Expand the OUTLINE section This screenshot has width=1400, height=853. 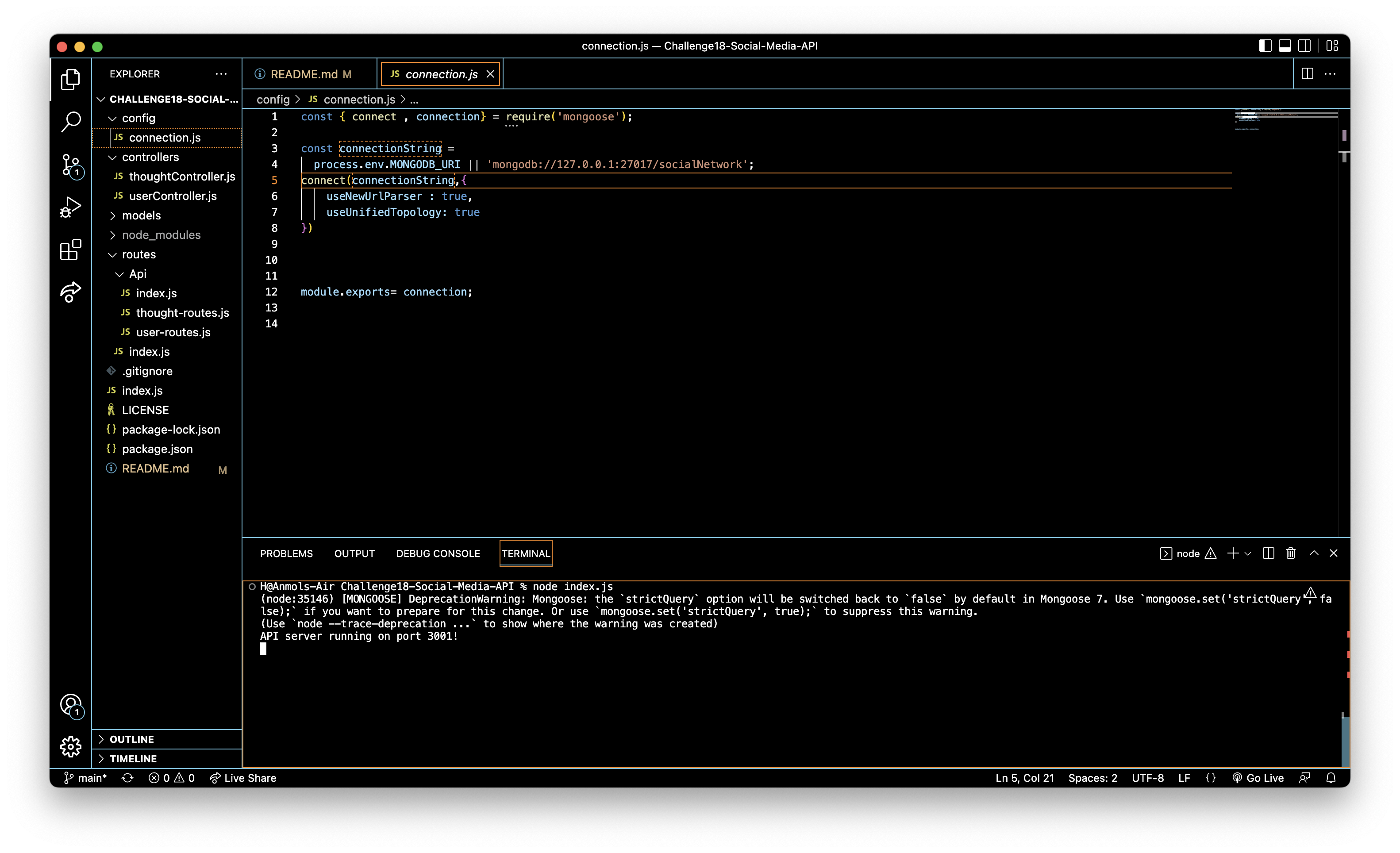point(132,739)
